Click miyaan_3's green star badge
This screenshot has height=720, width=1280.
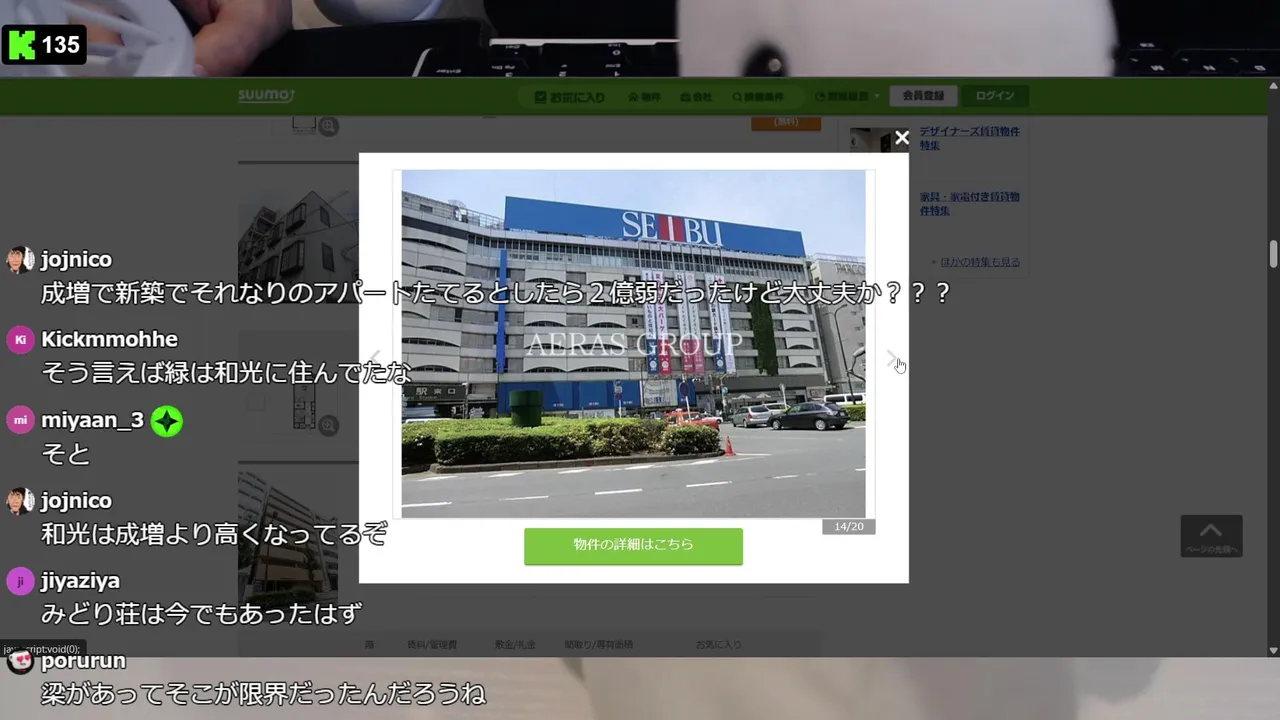click(166, 422)
